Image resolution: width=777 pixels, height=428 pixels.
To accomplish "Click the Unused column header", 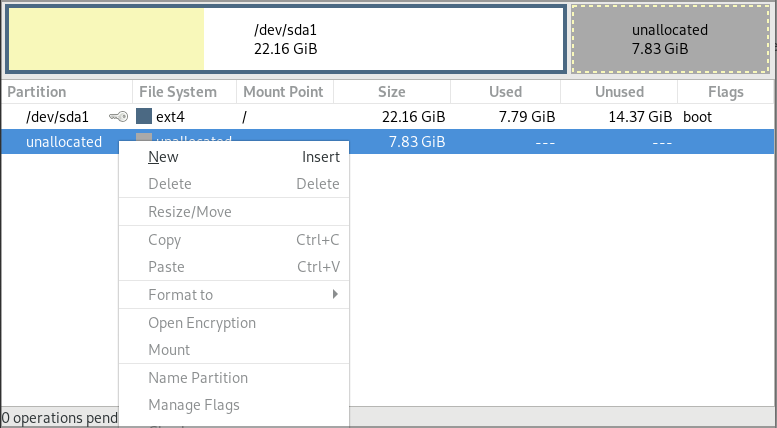I will 619,92.
